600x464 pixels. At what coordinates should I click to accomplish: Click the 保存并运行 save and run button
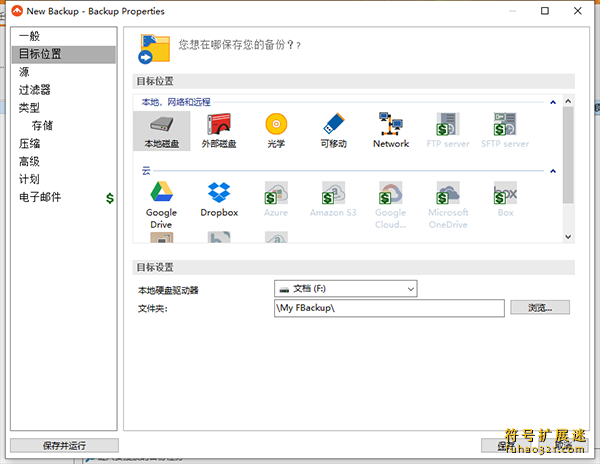pyautogui.click(x=64, y=446)
